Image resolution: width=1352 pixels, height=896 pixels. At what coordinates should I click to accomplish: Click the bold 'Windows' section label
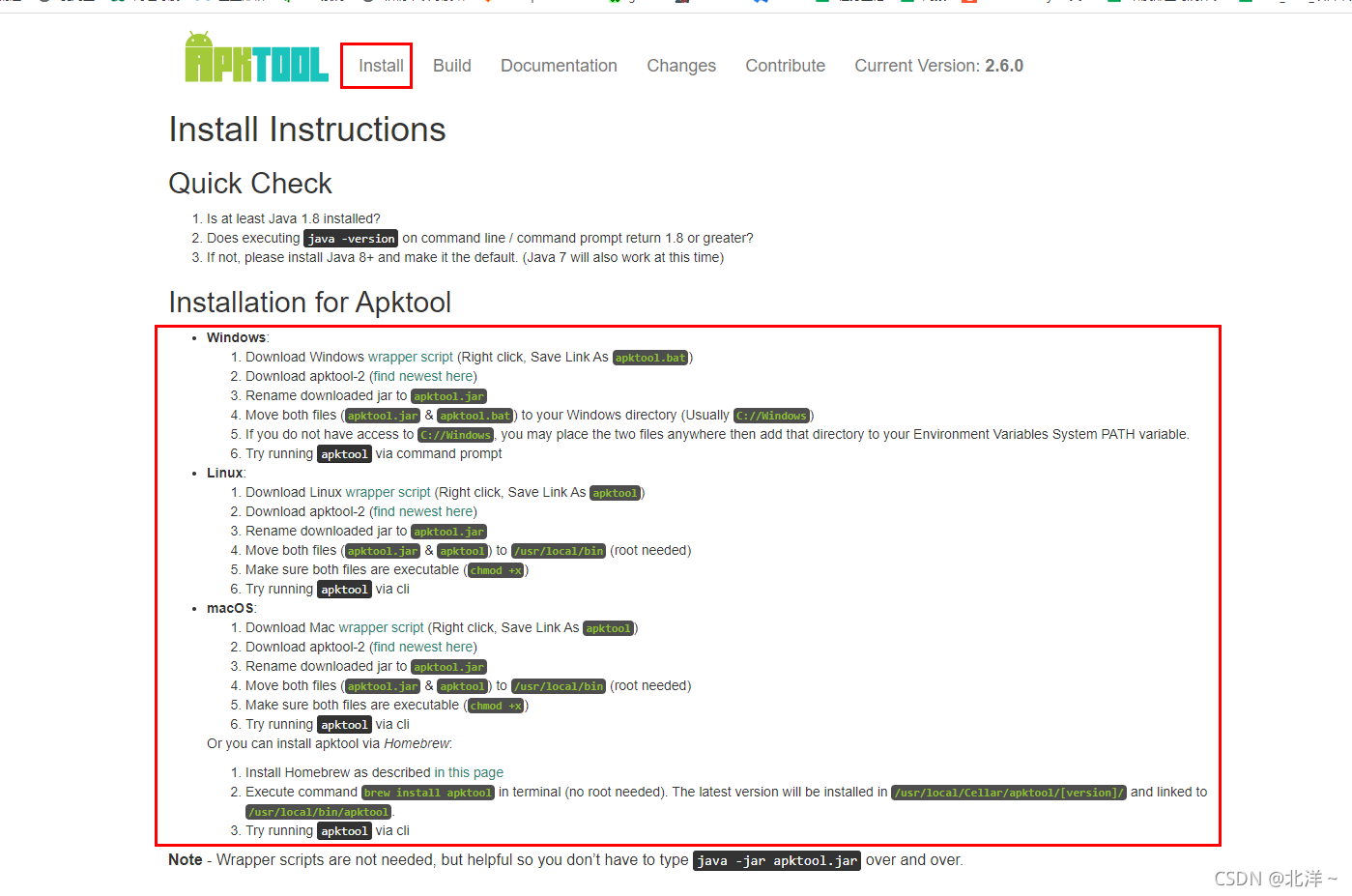coord(236,337)
